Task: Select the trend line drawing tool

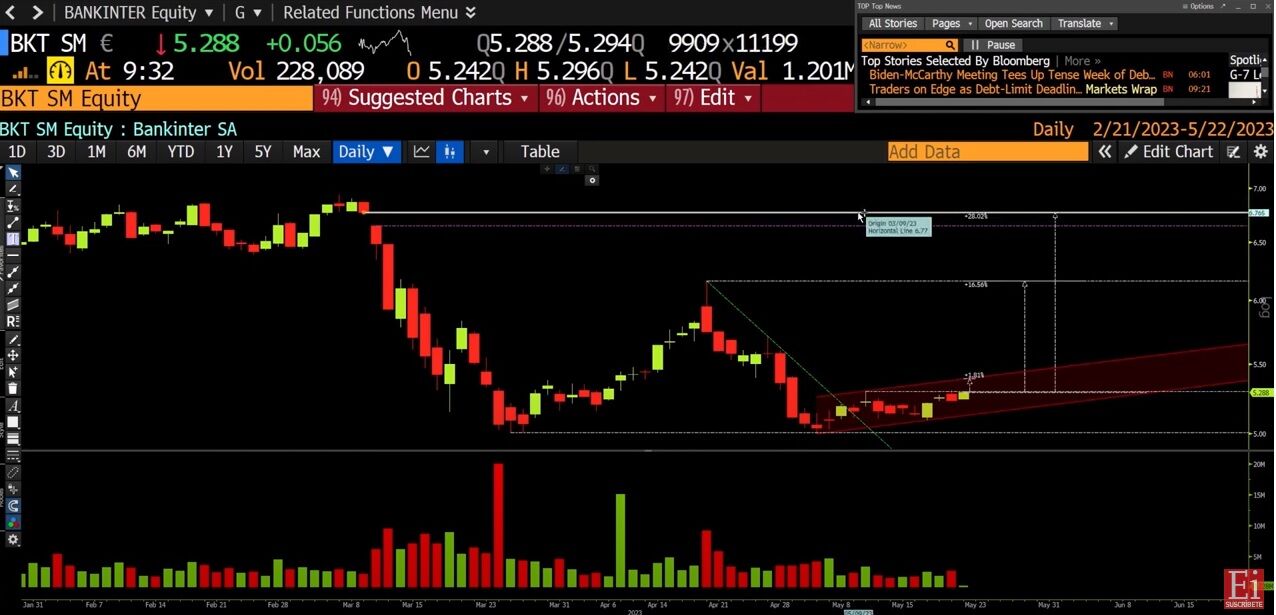Action: pyautogui.click(x=14, y=222)
